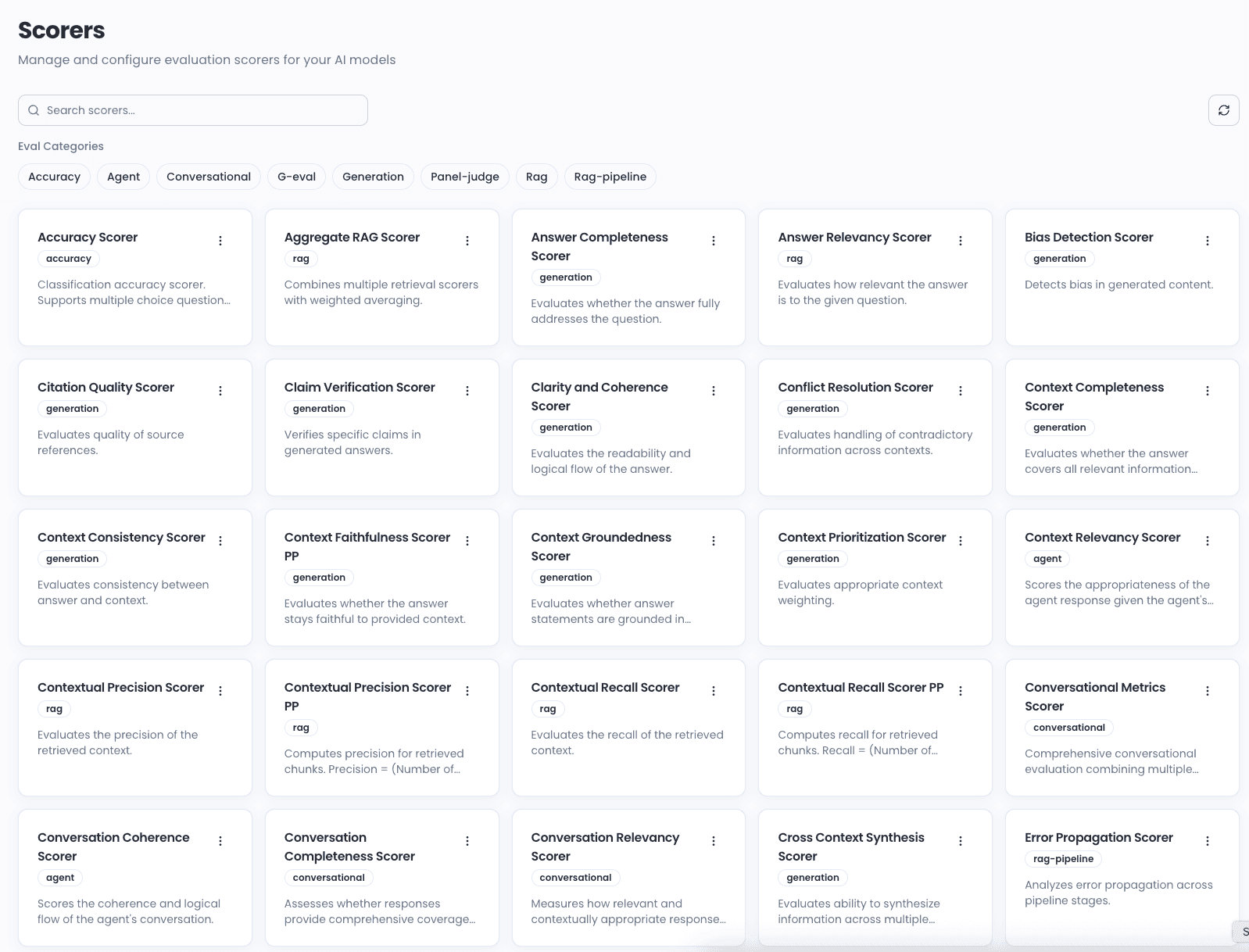Select the G-eval category
Image resolution: width=1249 pixels, height=952 pixels.
coord(296,177)
